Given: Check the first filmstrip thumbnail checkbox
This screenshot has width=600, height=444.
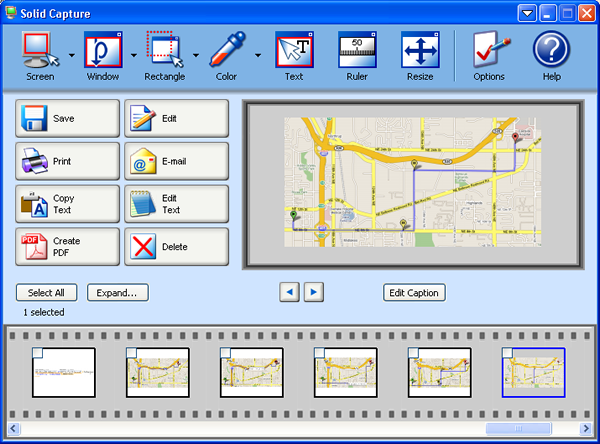Looking at the screenshot, I should click(x=38, y=353).
